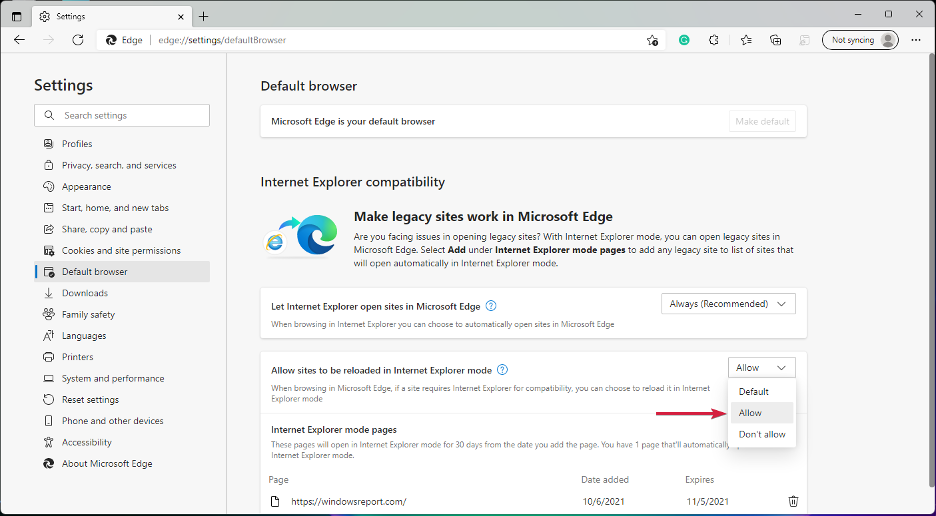Refresh the settings page
Viewport: 936px width, 516px height.
click(78, 40)
